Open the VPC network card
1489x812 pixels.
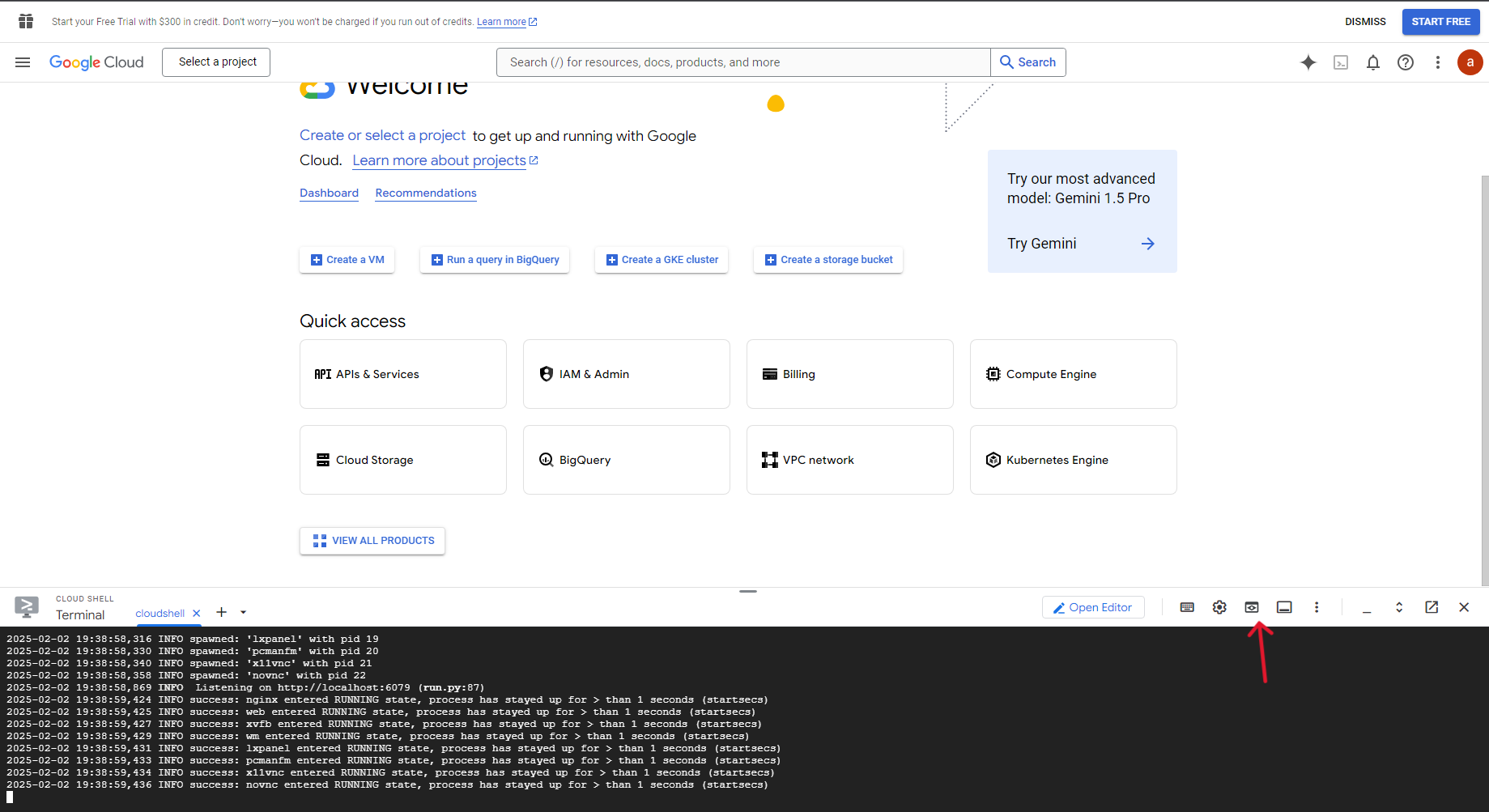(850, 460)
